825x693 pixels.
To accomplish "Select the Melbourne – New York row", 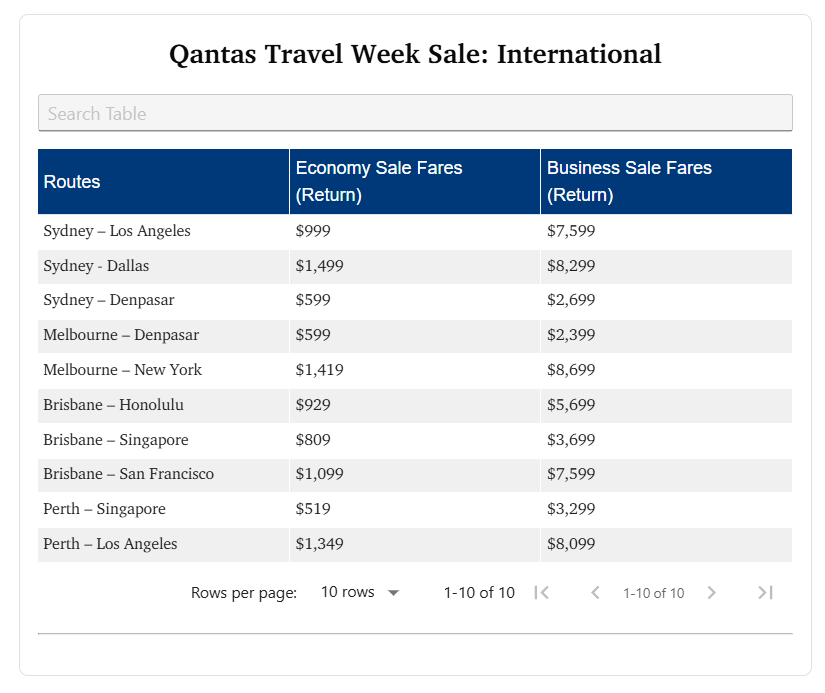I will [122, 370].
